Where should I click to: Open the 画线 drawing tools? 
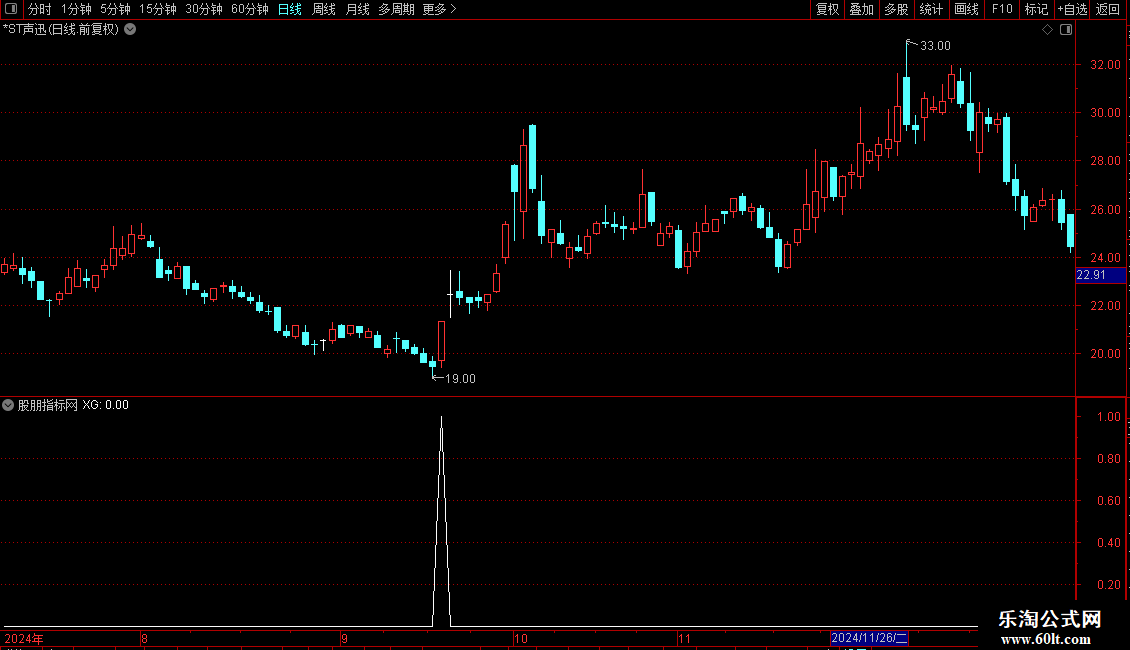tap(966, 9)
